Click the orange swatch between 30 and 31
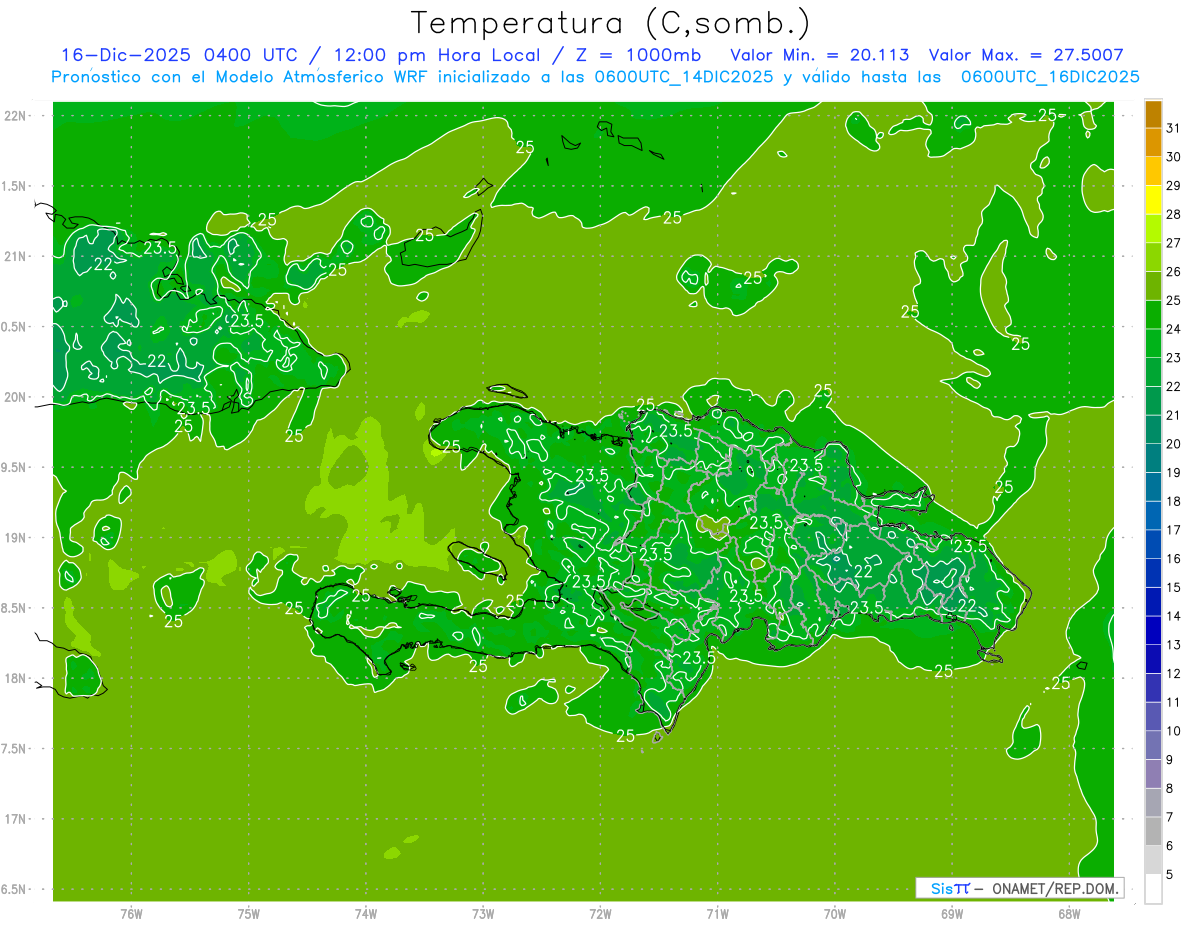Screen dimensions: 1200x927 (x=1153, y=143)
